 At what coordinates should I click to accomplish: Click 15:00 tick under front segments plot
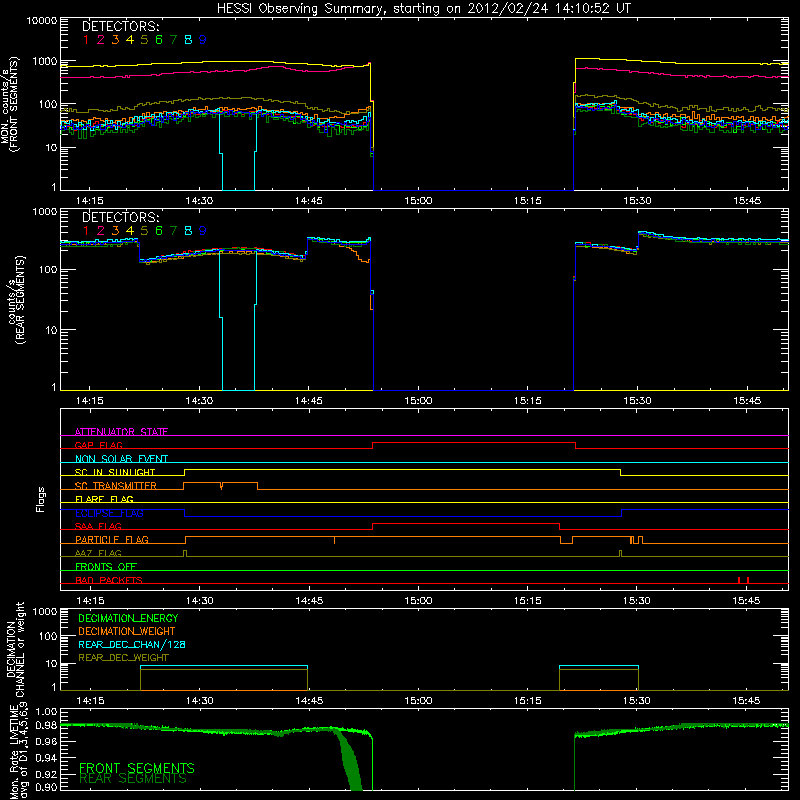[418, 201]
